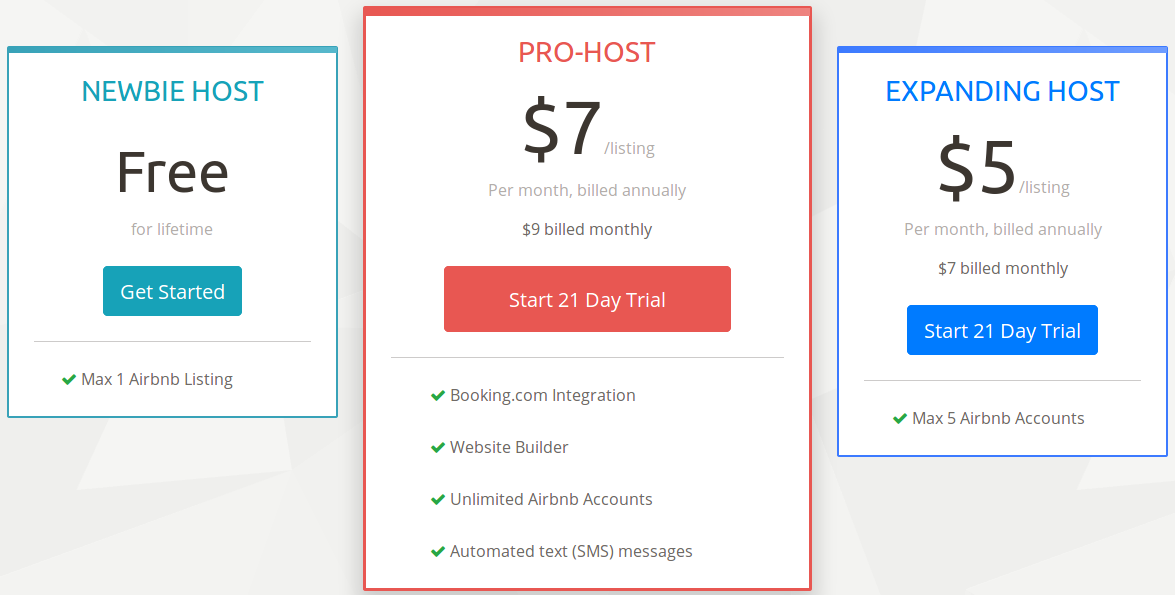Click the $9 billed monthly text
1175x595 pixels.
587,230
